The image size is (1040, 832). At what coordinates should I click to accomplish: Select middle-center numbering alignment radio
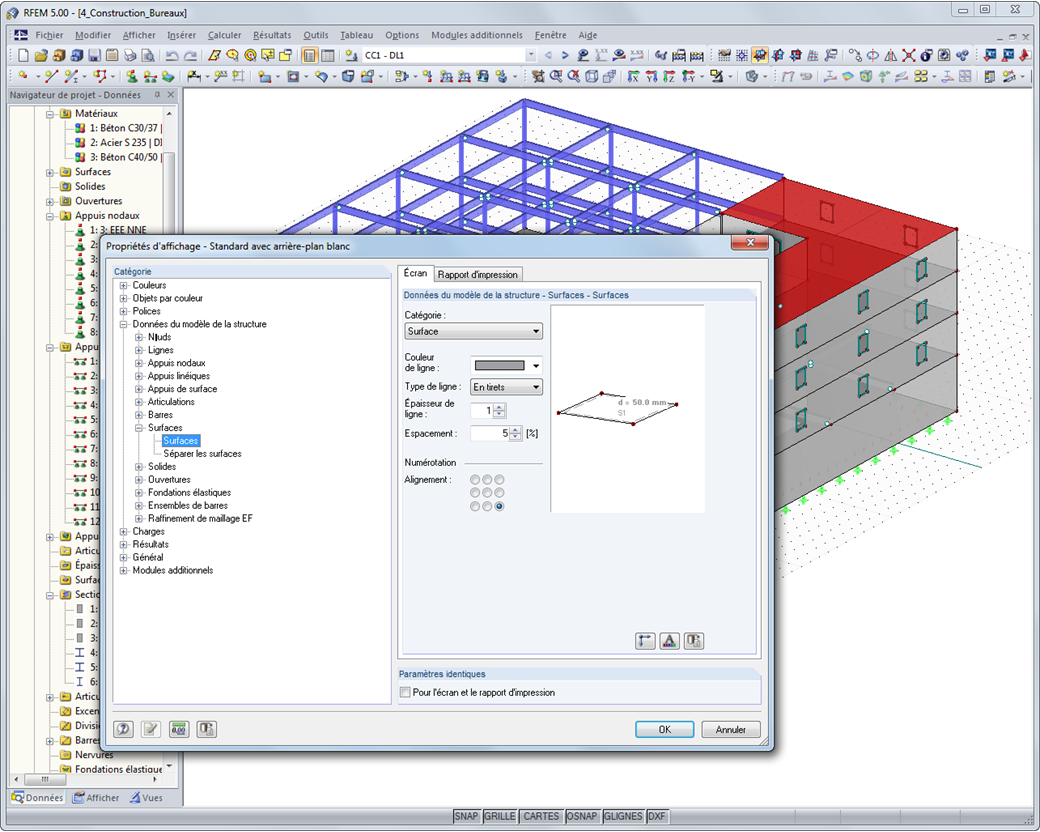488,493
